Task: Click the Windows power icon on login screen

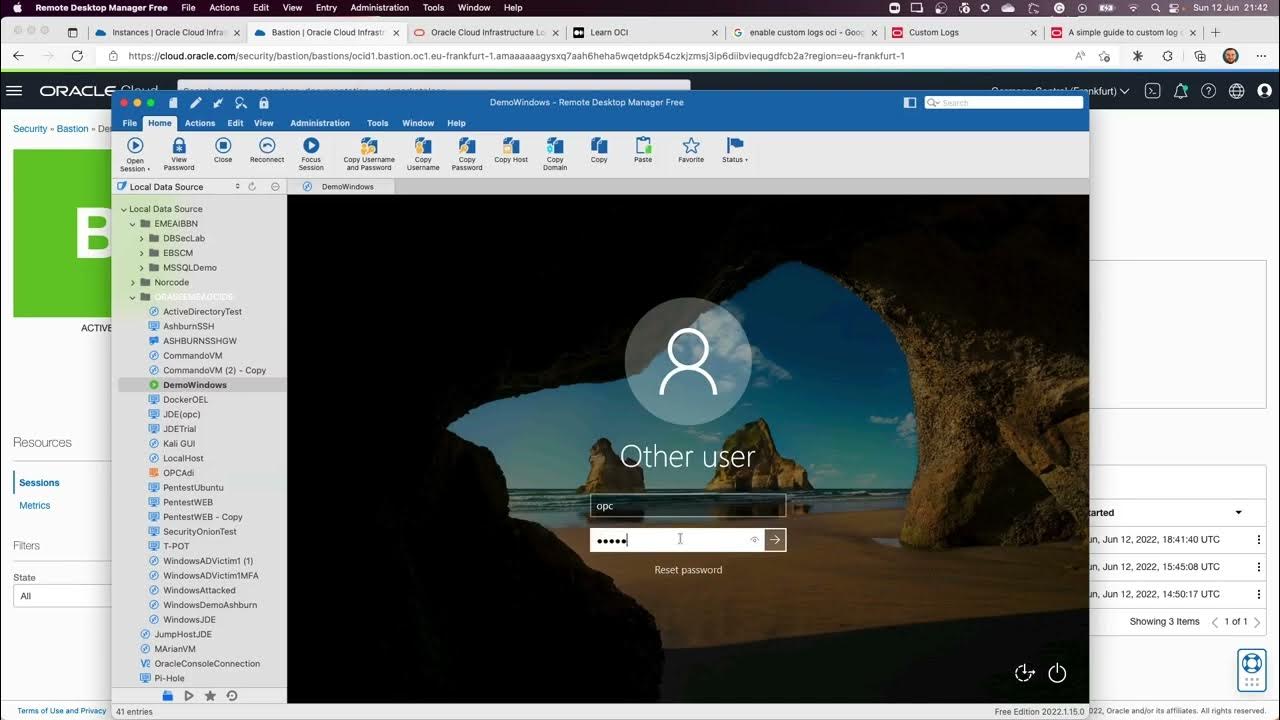Action: click(x=1057, y=673)
